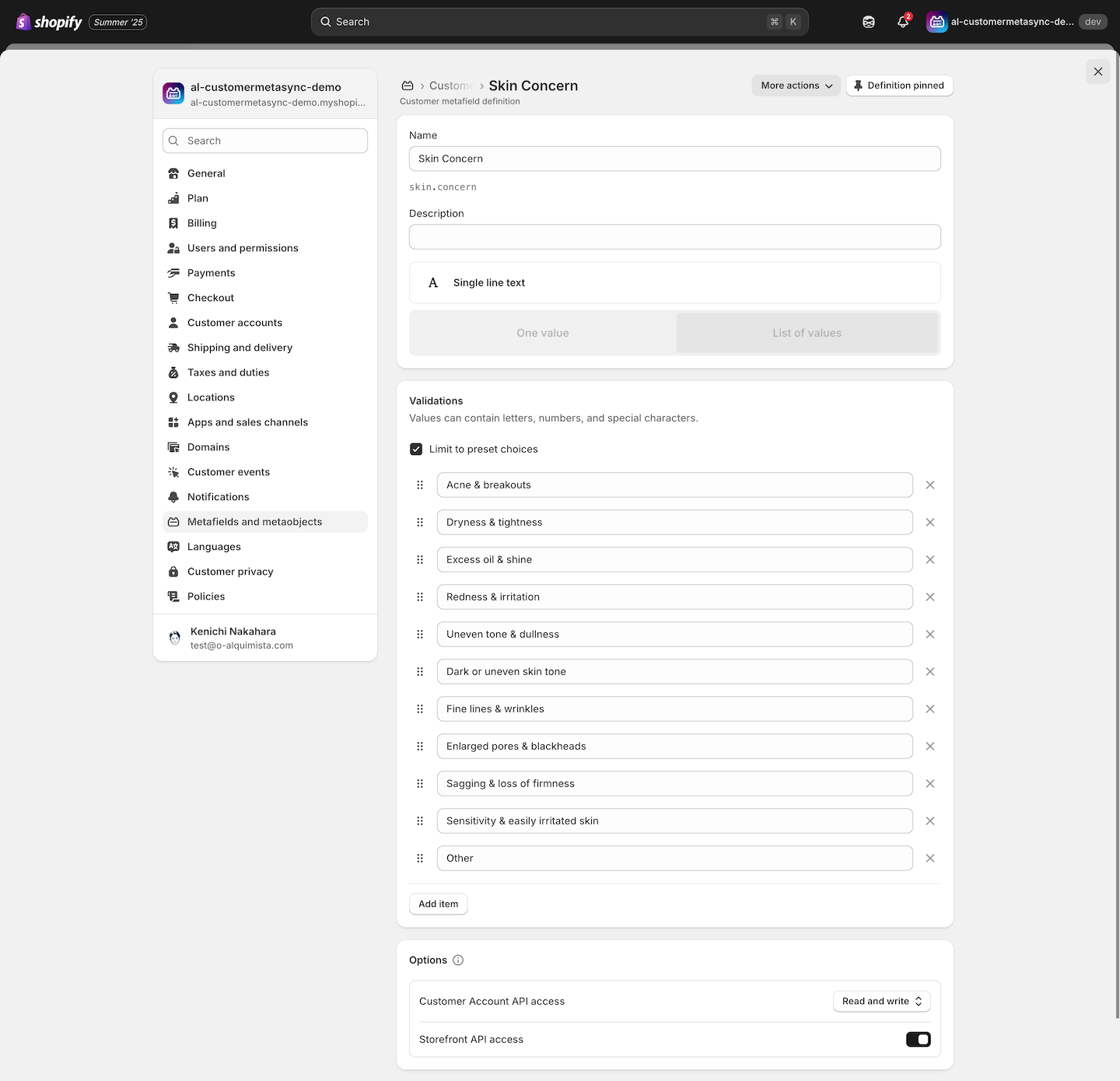Click the 'Add item' button
1120x1081 pixels.
pos(438,904)
